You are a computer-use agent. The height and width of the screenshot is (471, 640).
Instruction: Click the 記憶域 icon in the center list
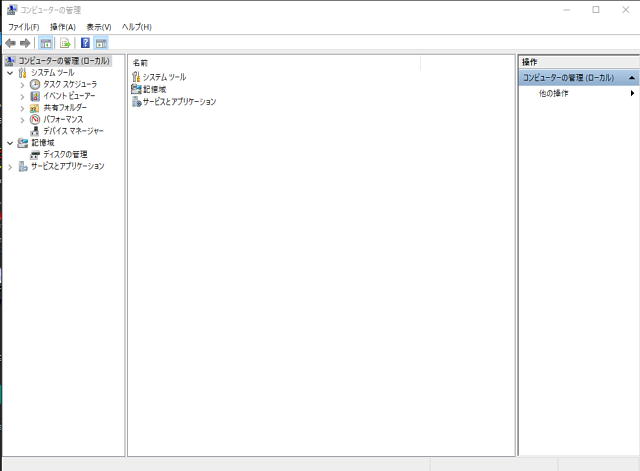136,89
